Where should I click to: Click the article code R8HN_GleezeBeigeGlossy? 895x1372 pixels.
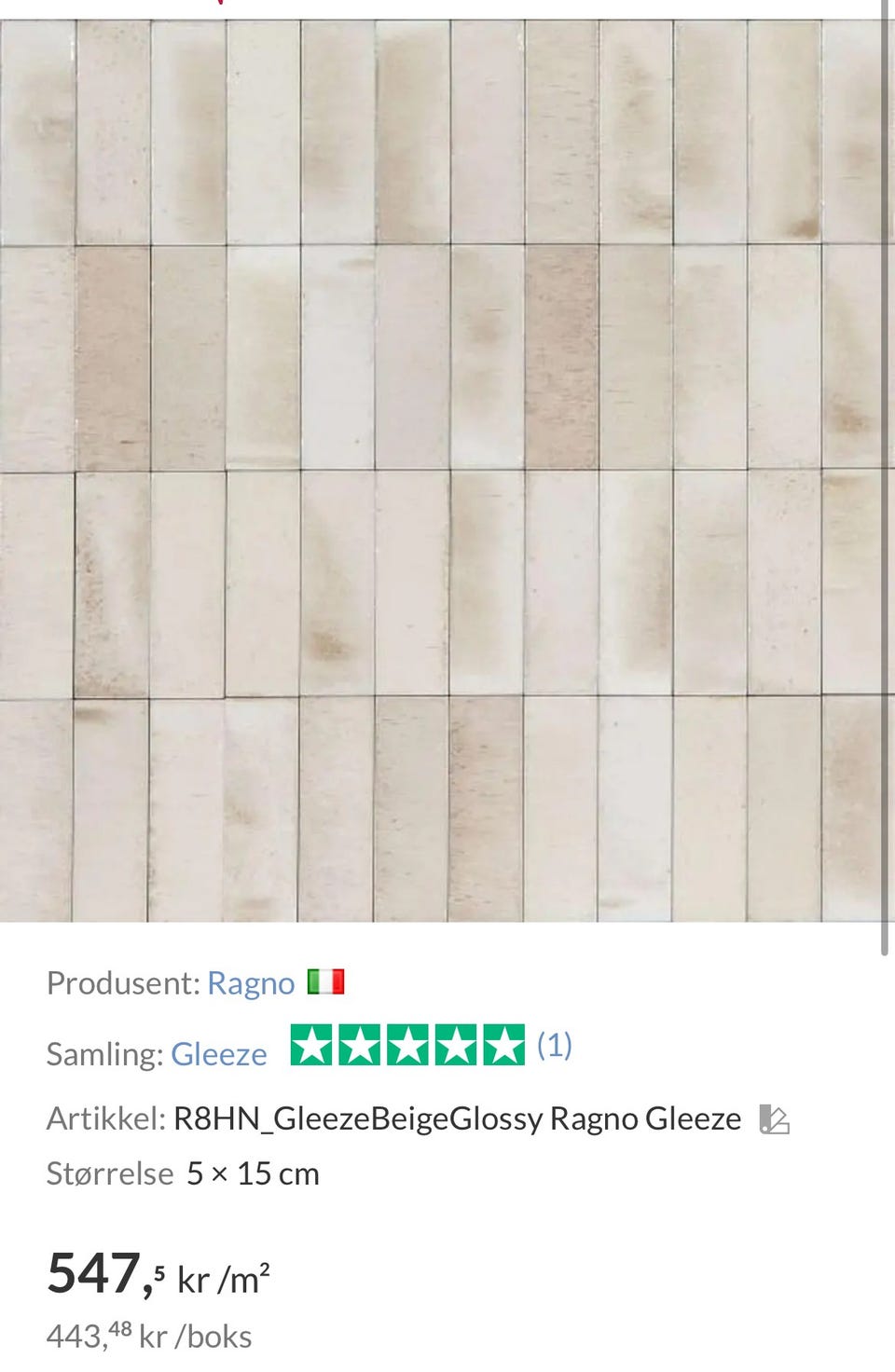[358, 1118]
